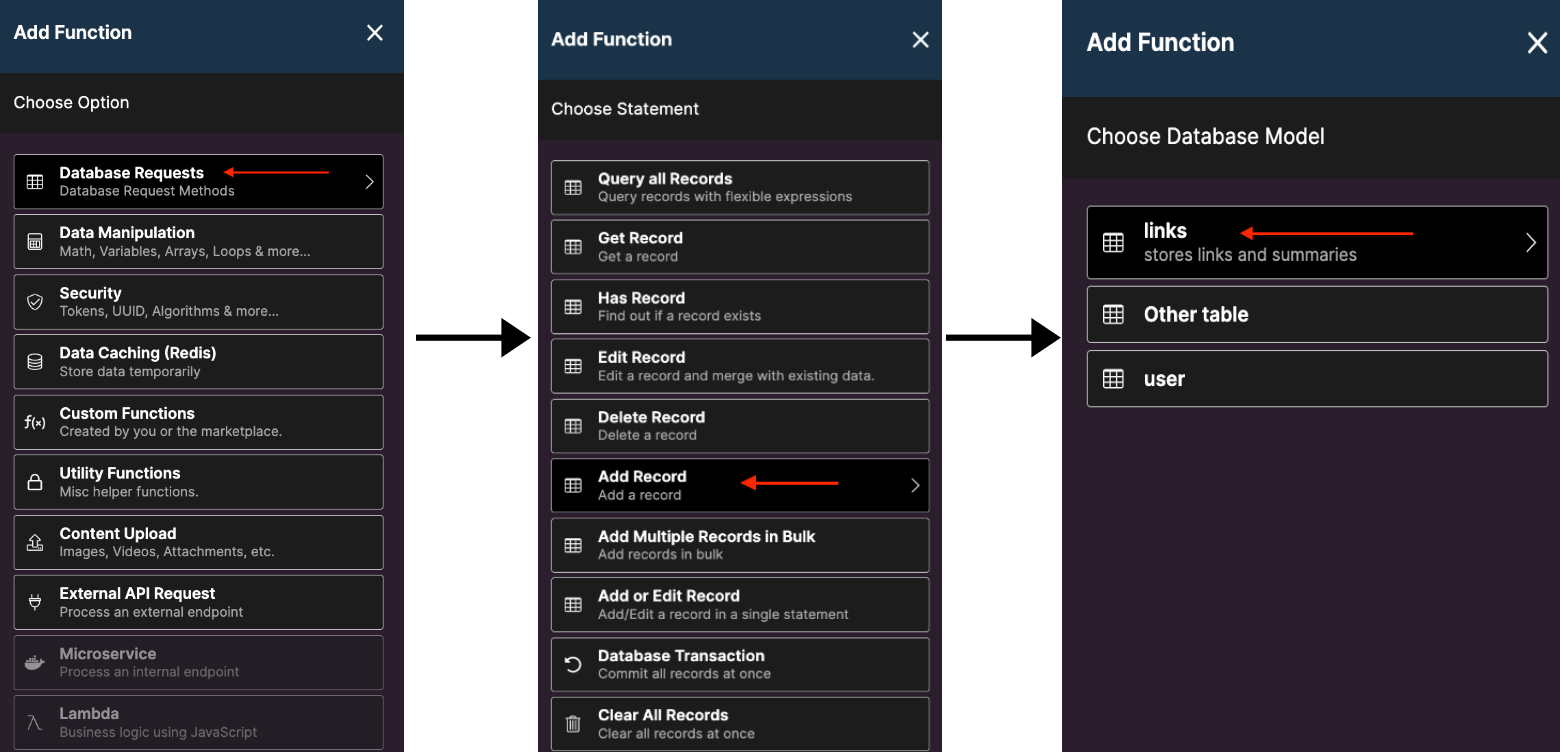Click the External API Request plug icon
This screenshot has width=1560, height=752.
35,602
